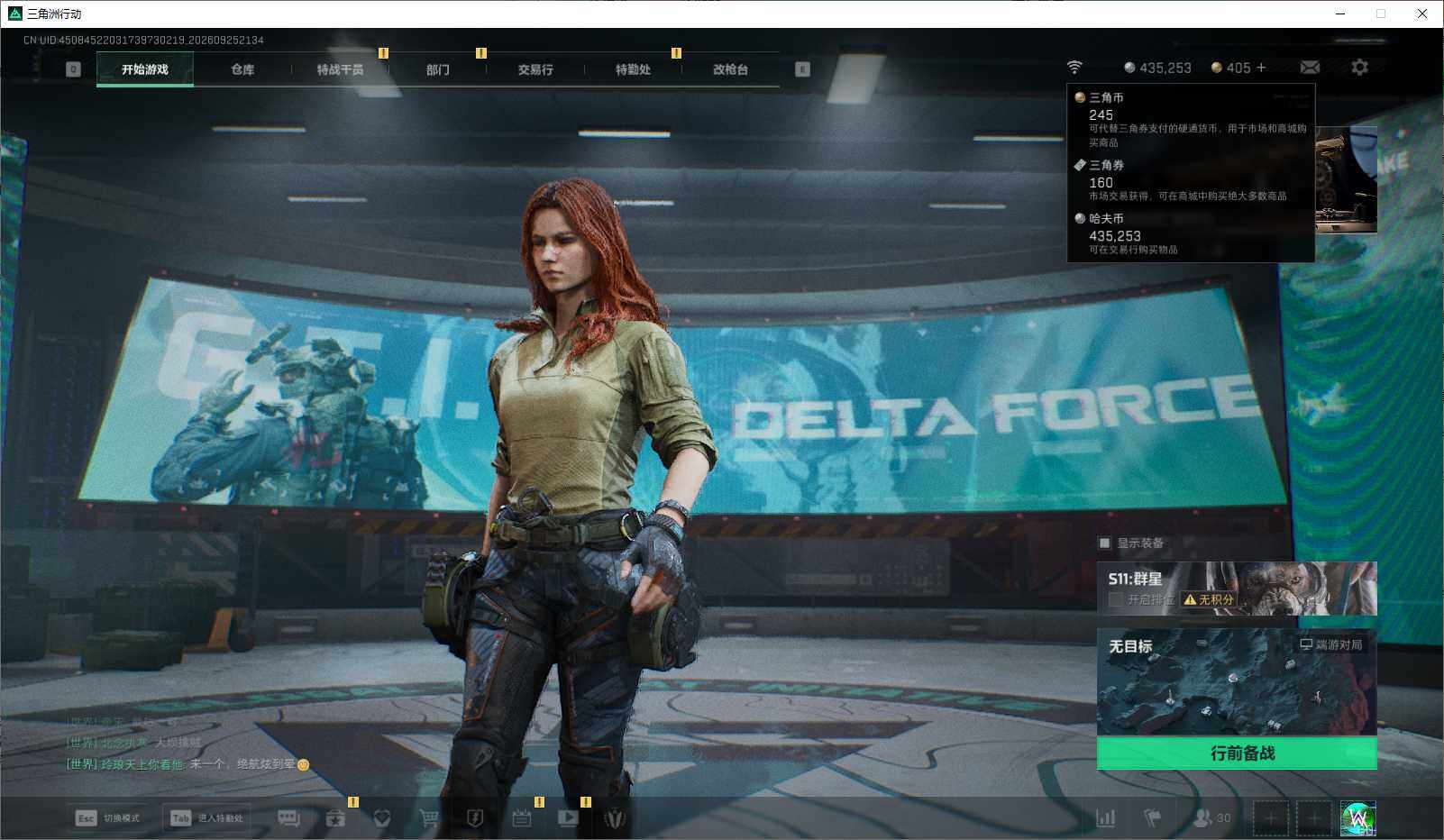Click the green 行前备战 button
This screenshot has width=1444, height=840.
[1237, 753]
